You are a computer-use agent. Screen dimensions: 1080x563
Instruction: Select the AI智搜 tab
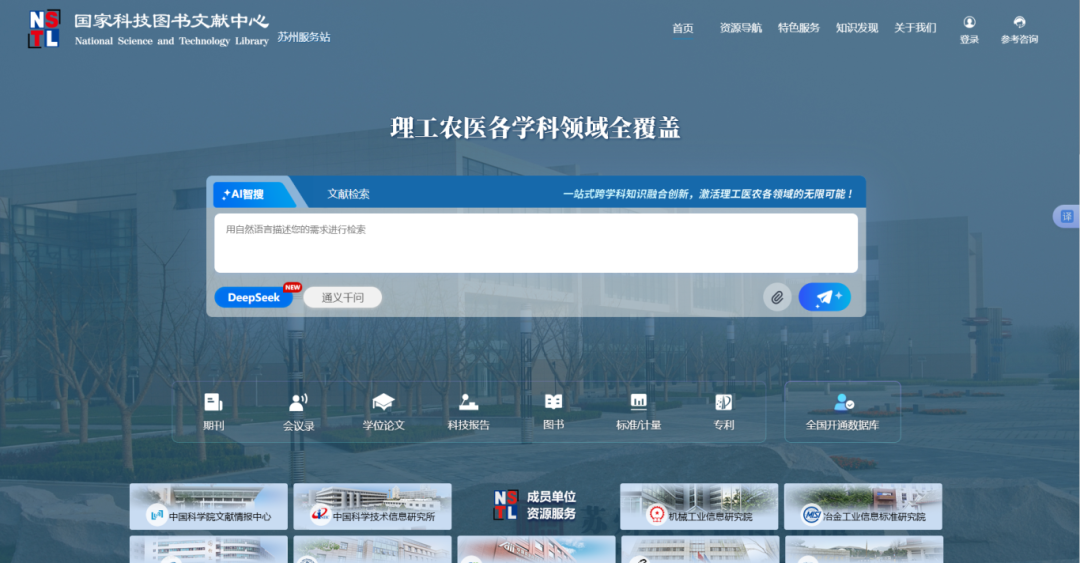tap(244, 194)
